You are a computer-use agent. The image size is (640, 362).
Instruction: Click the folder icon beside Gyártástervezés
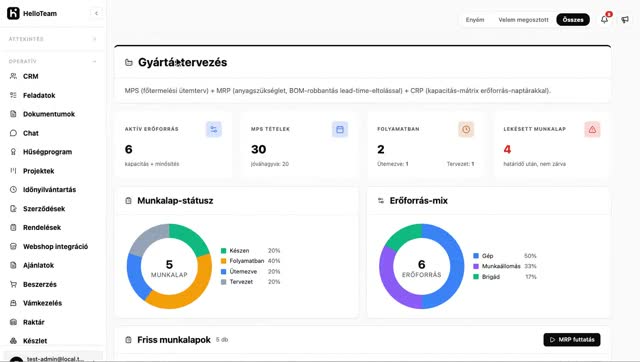(x=129, y=62)
